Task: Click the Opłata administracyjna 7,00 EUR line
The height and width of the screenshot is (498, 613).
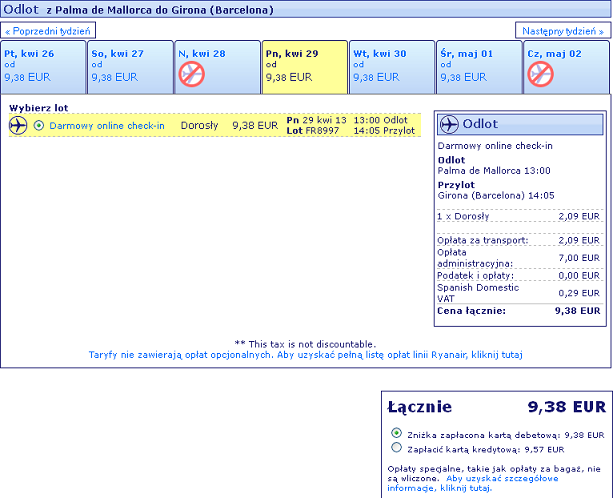Action: pyautogui.click(x=519, y=258)
